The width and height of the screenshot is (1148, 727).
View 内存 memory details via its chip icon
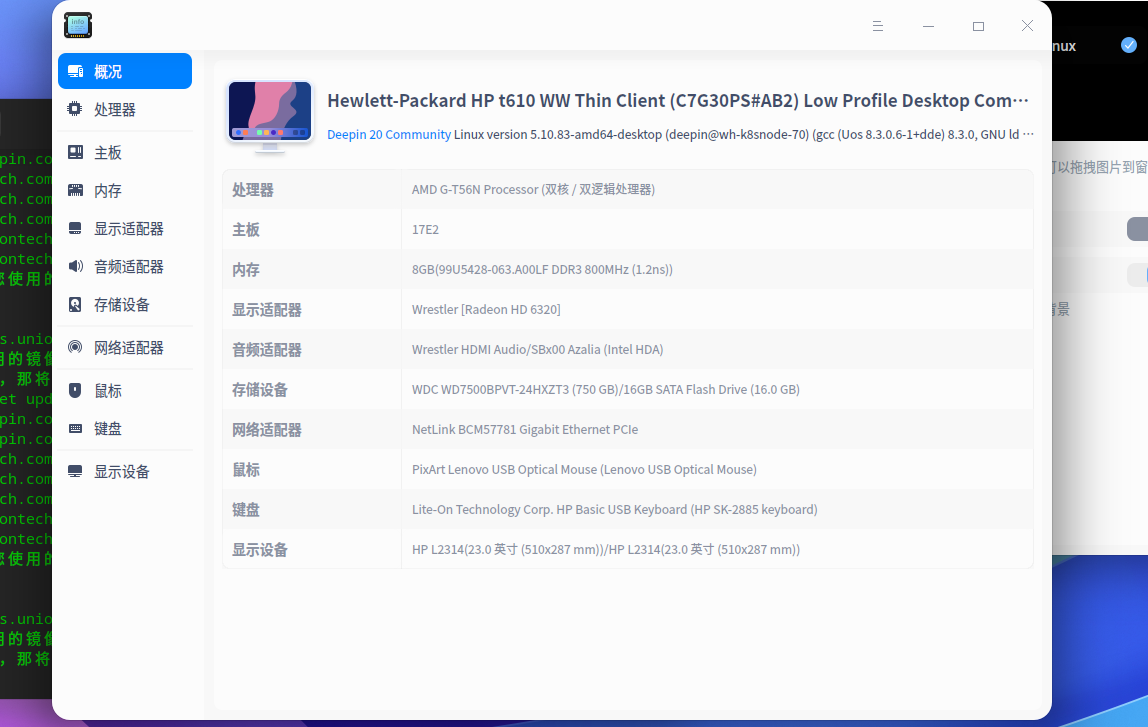pos(74,190)
